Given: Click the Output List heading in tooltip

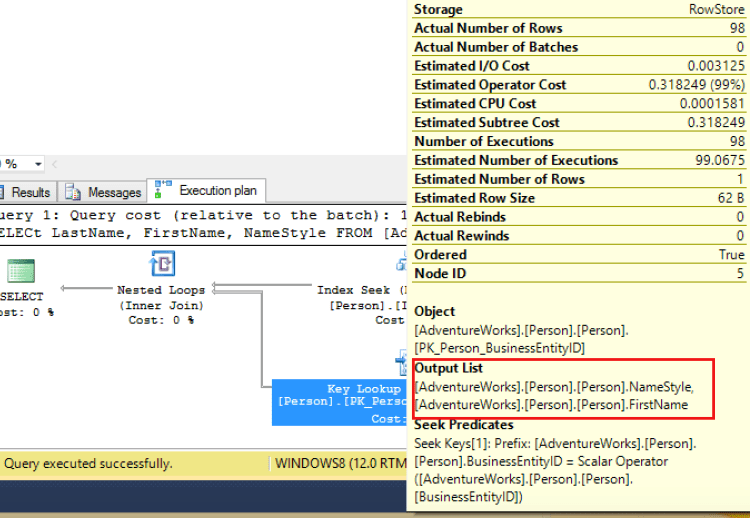Looking at the screenshot, I should (x=451, y=368).
